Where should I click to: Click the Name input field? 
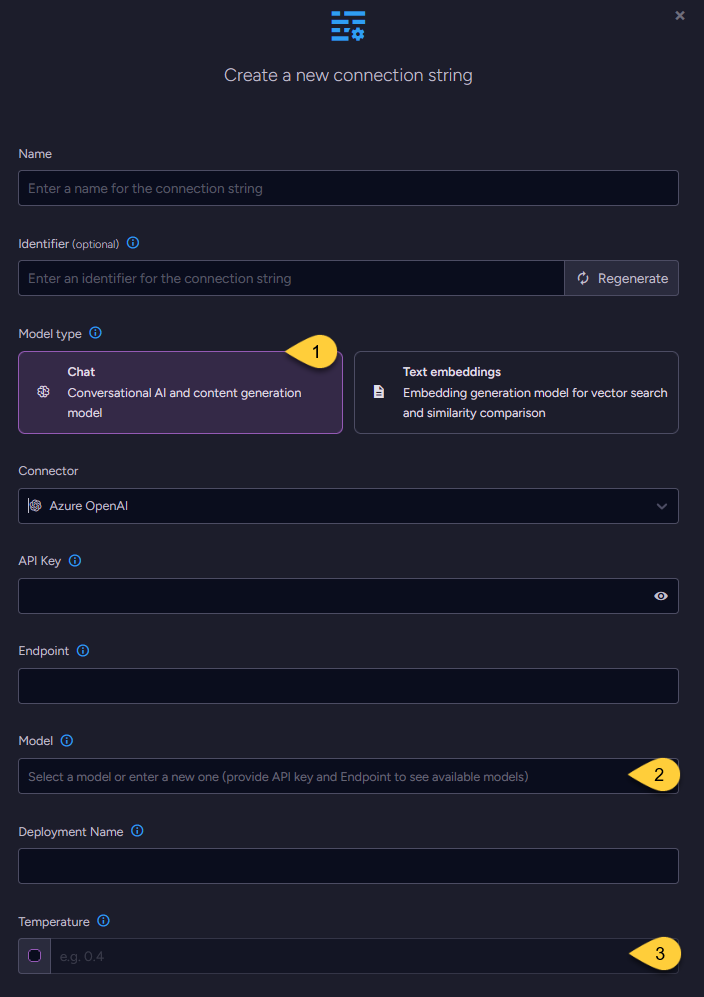pos(348,188)
